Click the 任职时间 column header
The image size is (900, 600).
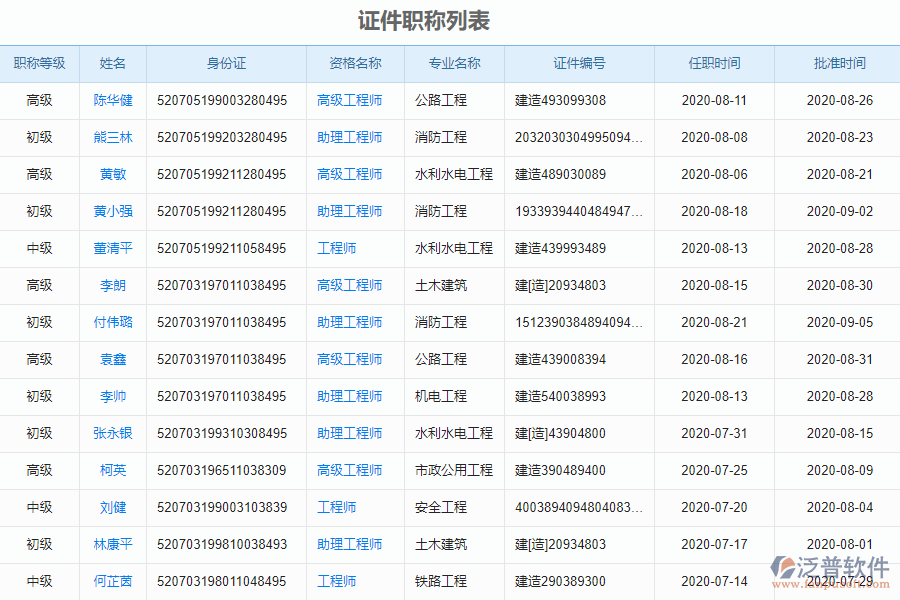pos(714,64)
